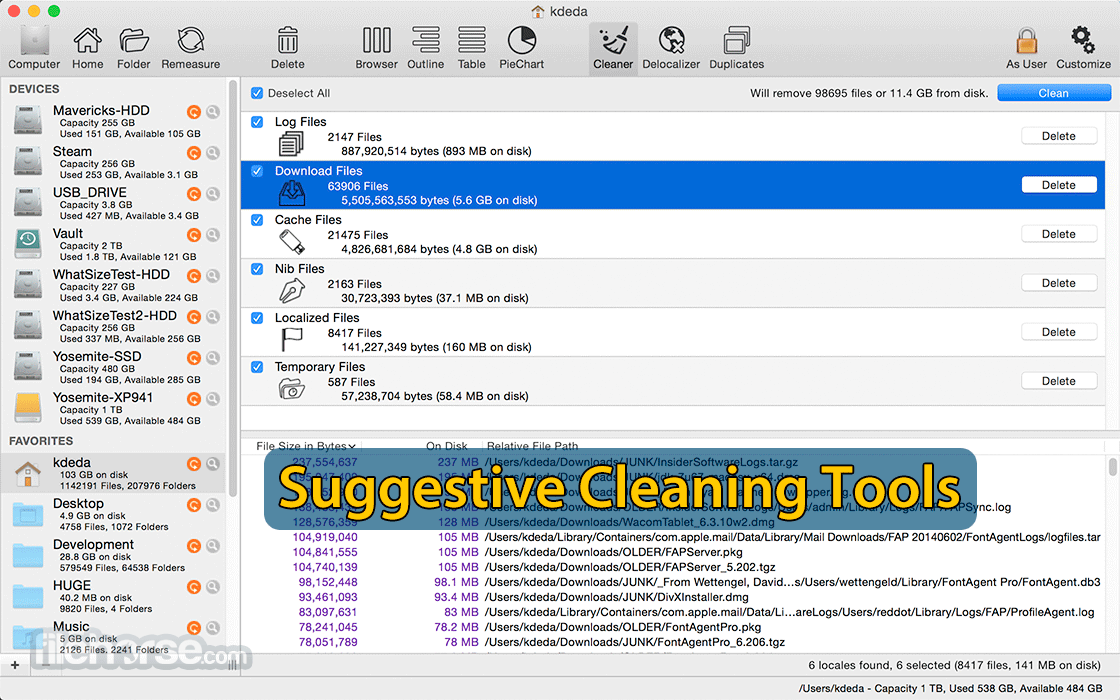The width and height of the screenshot is (1120, 700).
Task: Remeasure the current folder
Action: pos(191,48)
